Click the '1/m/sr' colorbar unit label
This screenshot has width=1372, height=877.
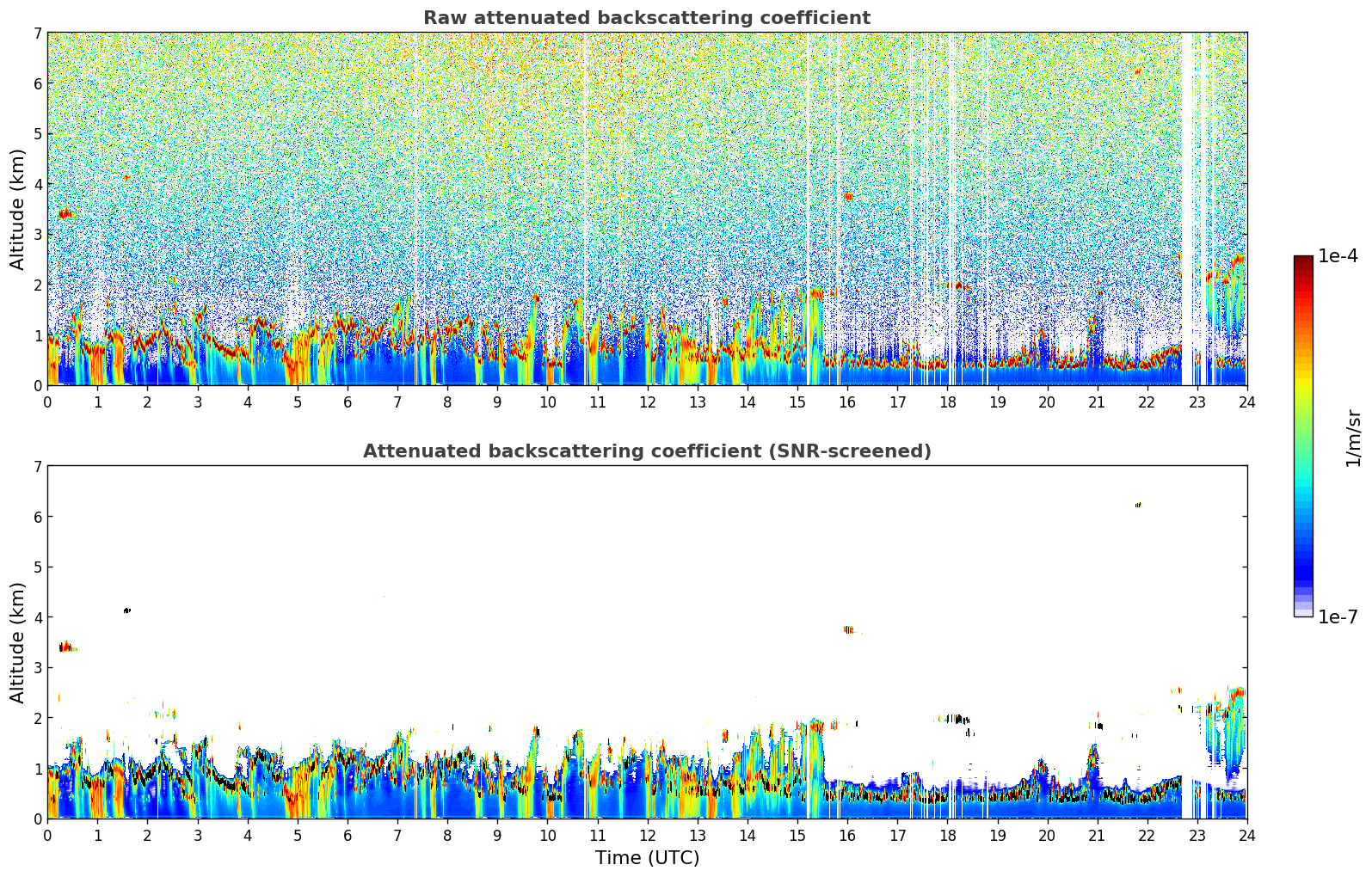click(1353, 437)
